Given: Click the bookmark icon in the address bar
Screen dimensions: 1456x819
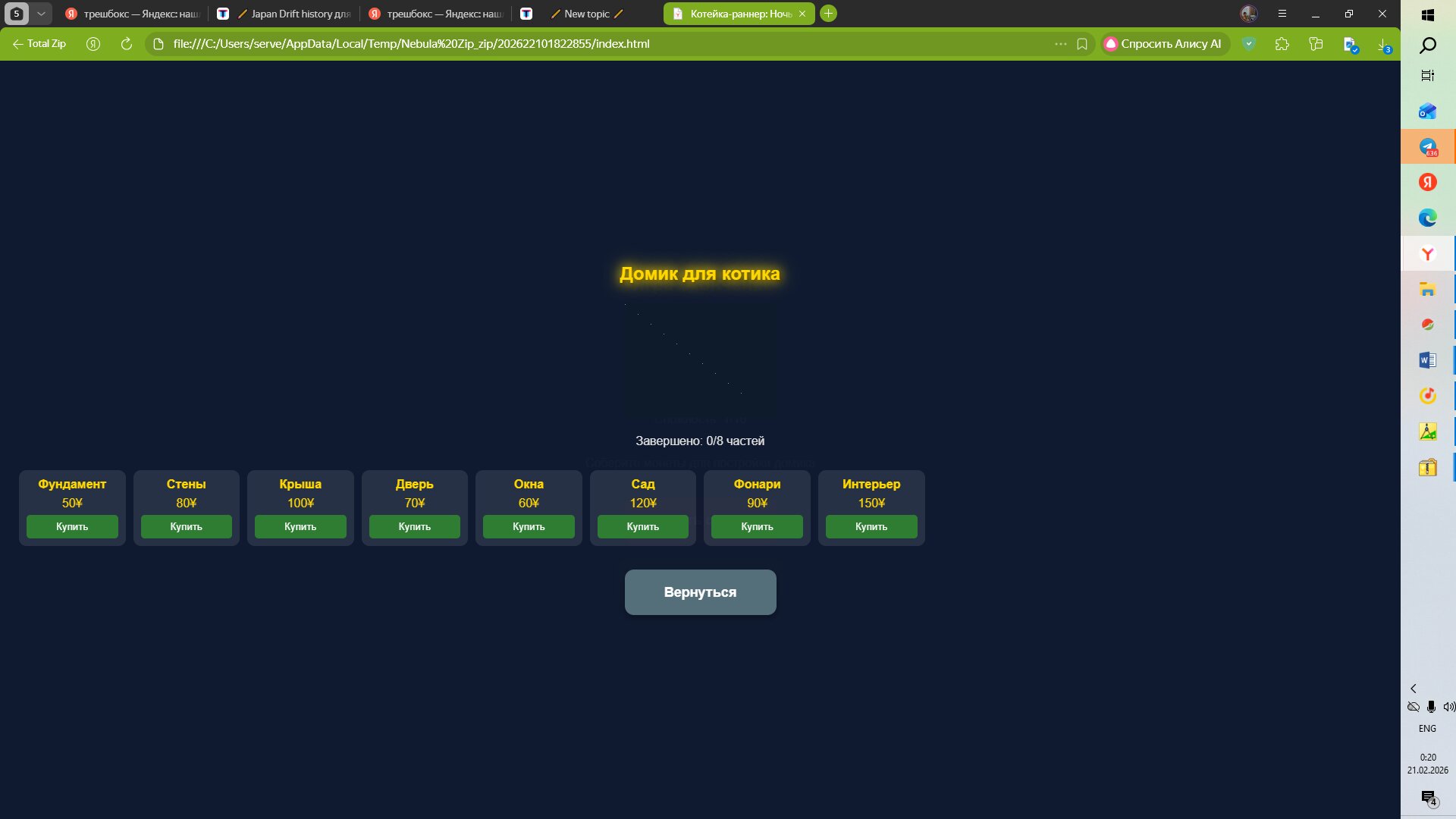Looking at the screenshot, I should tap(1082, 44).
